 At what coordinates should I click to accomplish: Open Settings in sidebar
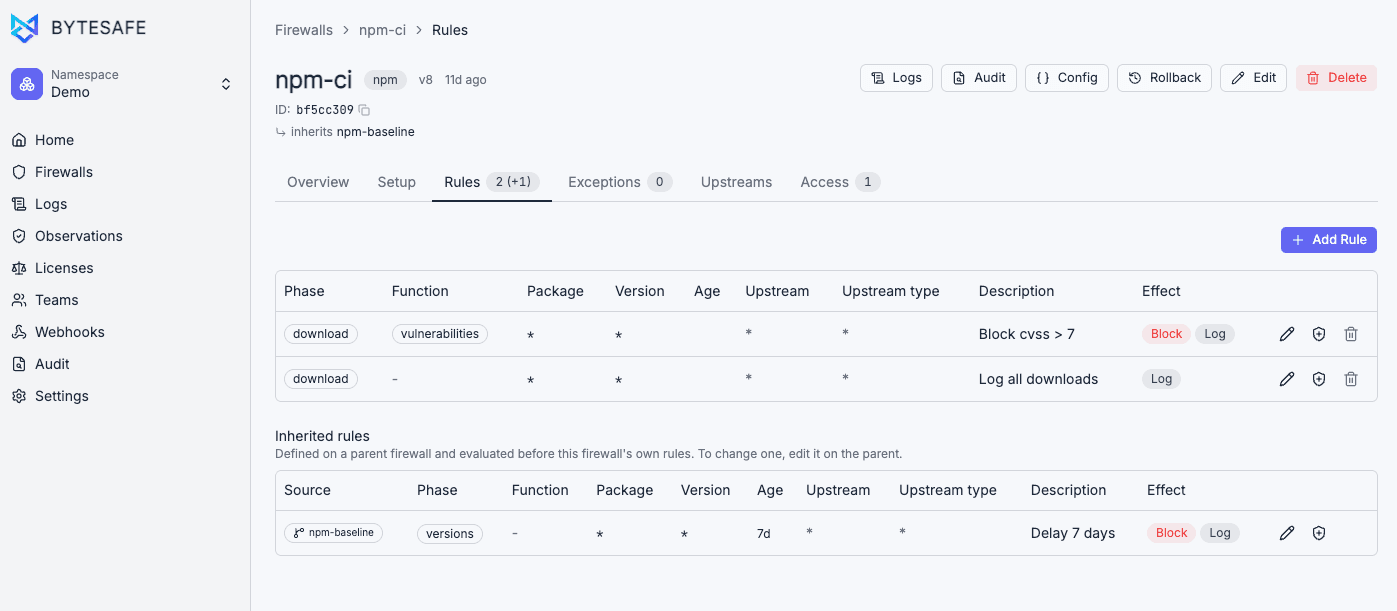click(61, 396)
